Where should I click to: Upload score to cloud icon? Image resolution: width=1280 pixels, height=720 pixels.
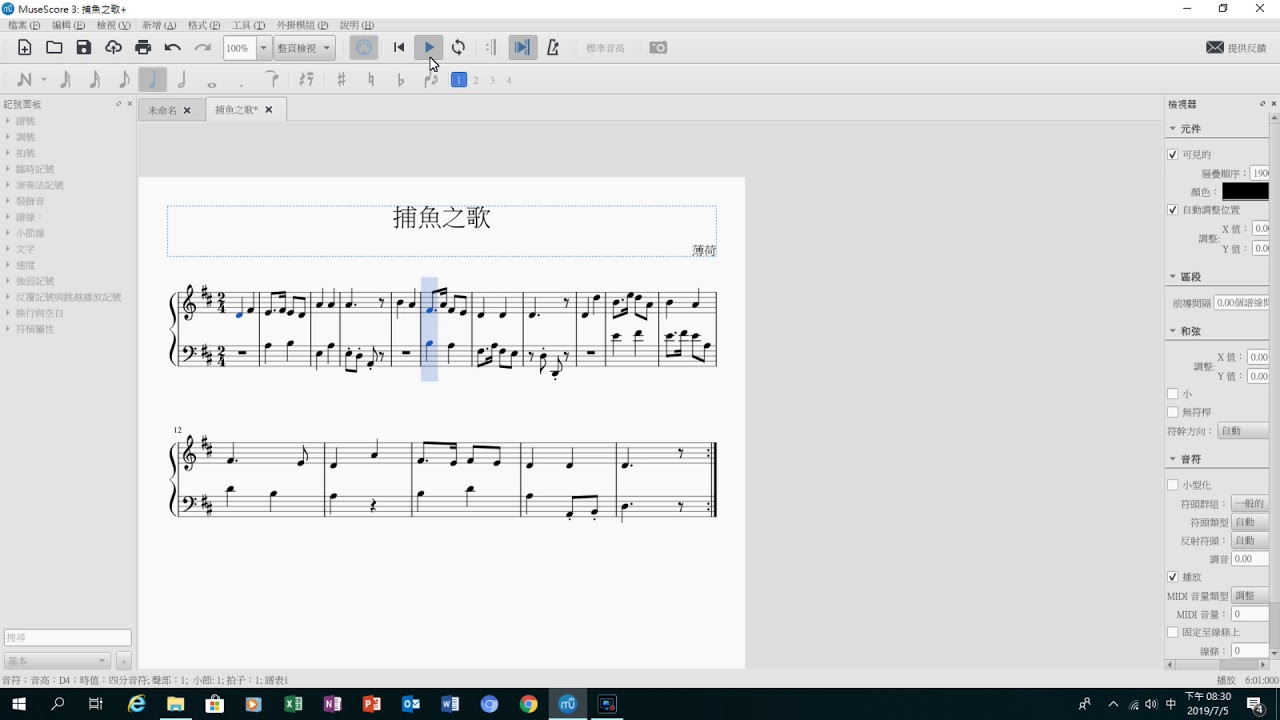pyautogui.click(x=113, y=47)
